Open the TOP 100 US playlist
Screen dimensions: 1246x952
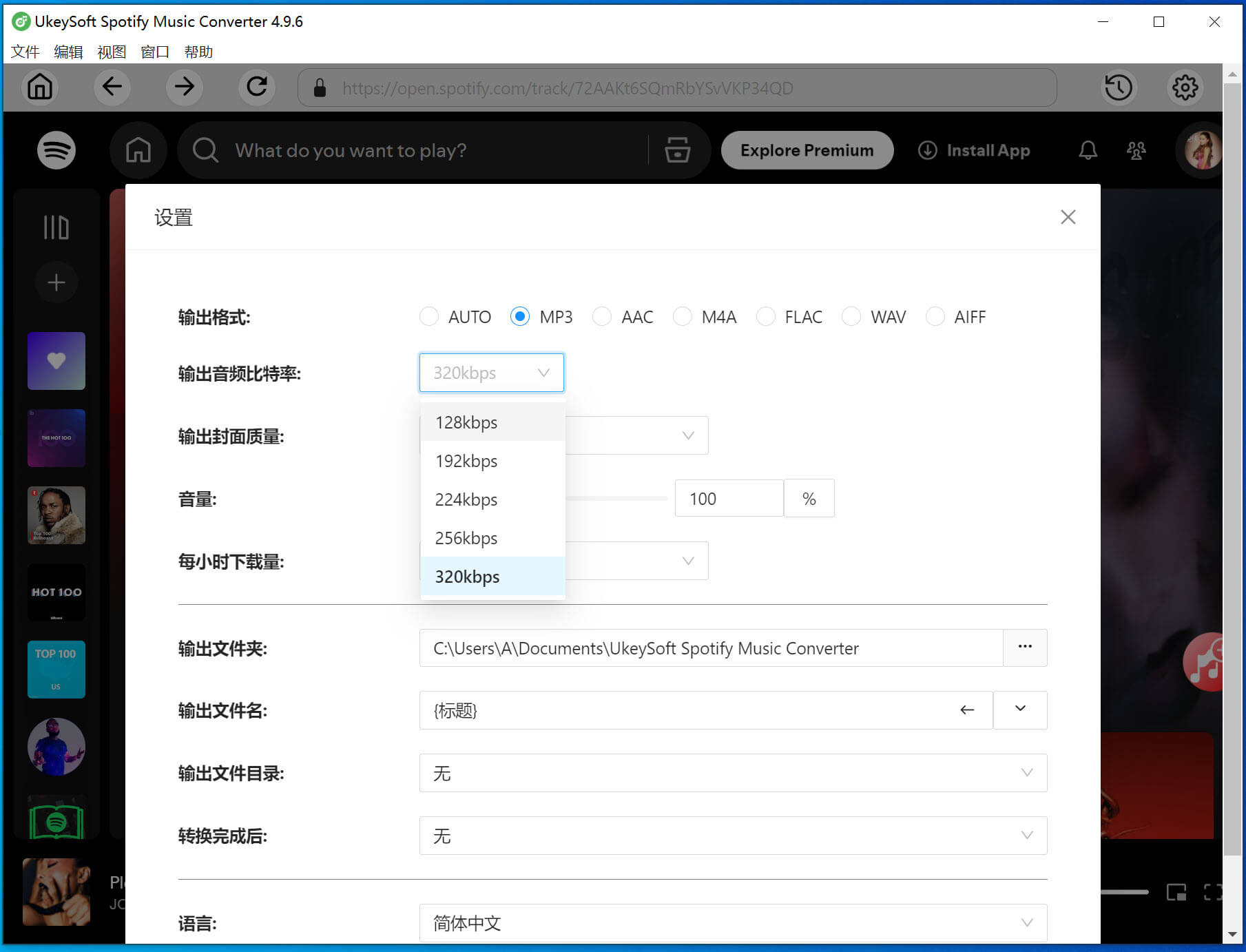click(56, 670)
